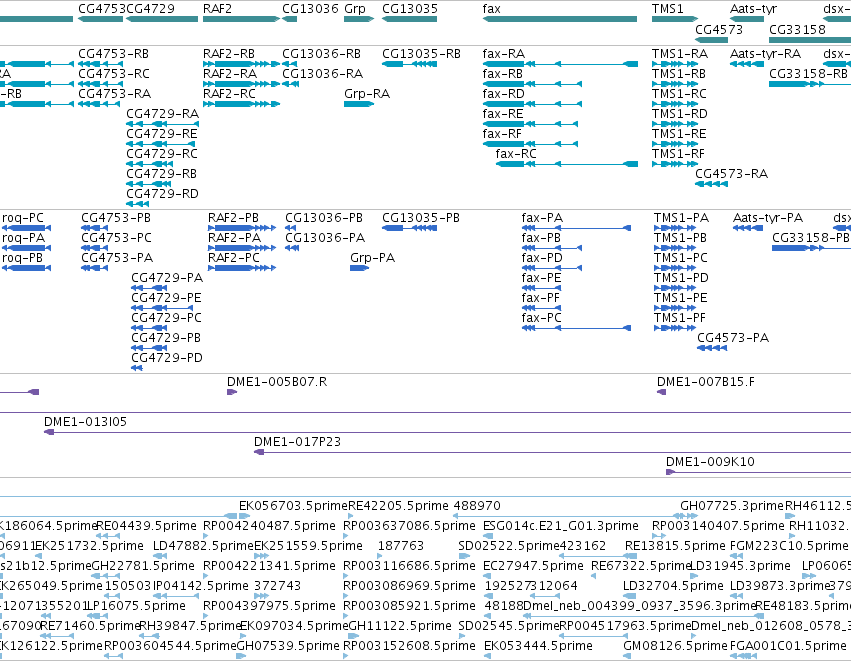This screenshot has height=661, width=851.
Task: Click the CG4729-RA transcript label
Action: point(162,114)
